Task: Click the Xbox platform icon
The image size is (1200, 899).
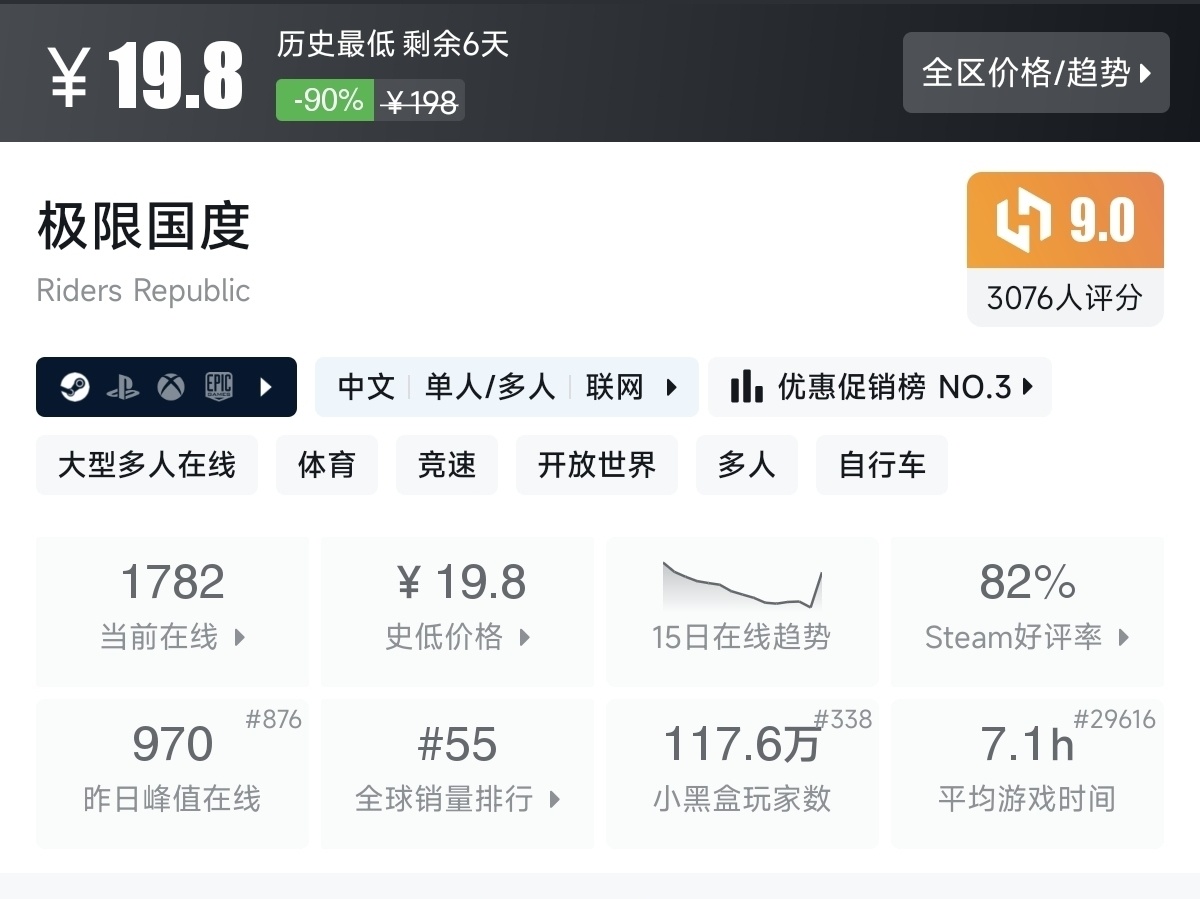Action: (x=171, y=387)
